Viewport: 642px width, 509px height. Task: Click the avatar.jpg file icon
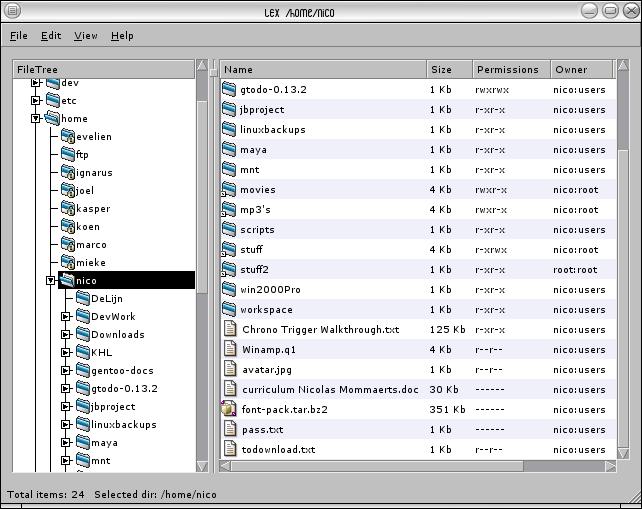pos(229,369)
